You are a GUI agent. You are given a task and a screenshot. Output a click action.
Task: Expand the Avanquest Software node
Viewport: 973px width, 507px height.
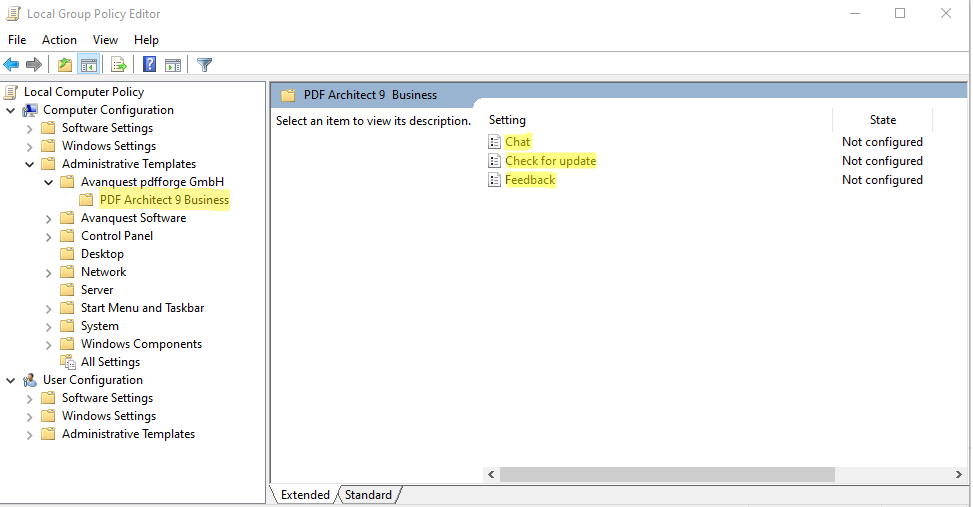[x=48, y=219]
